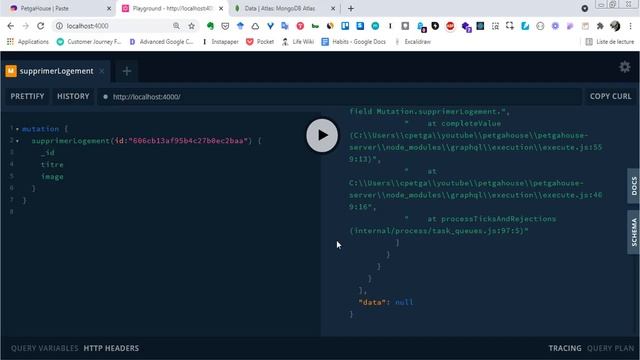Close the Playground browser tab
The height and width of the screenshot is (360, 640).
[x=221, y=8]
